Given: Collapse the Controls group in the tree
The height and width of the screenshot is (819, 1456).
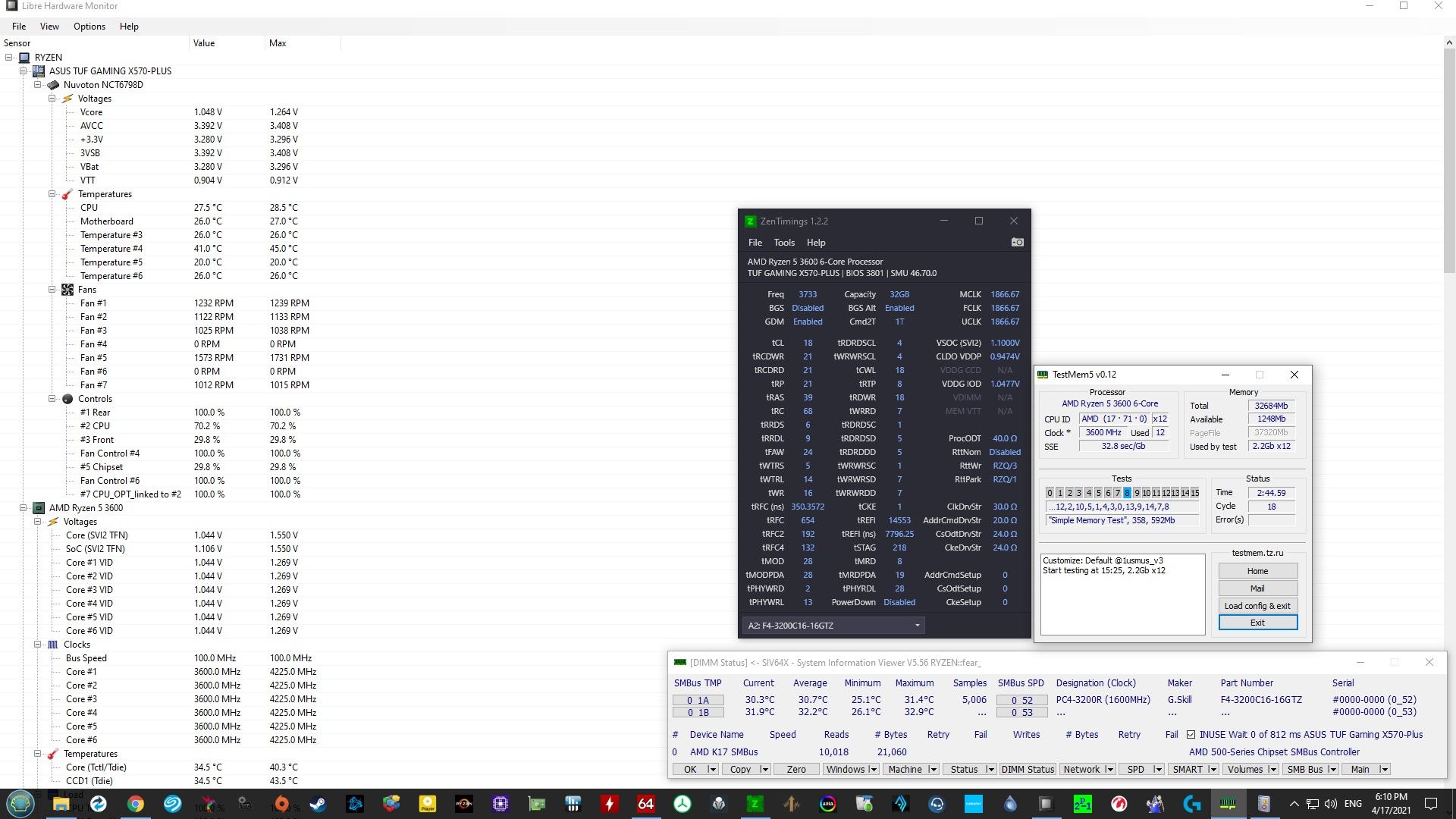Looking at the screenshot, I should (52, 399).
